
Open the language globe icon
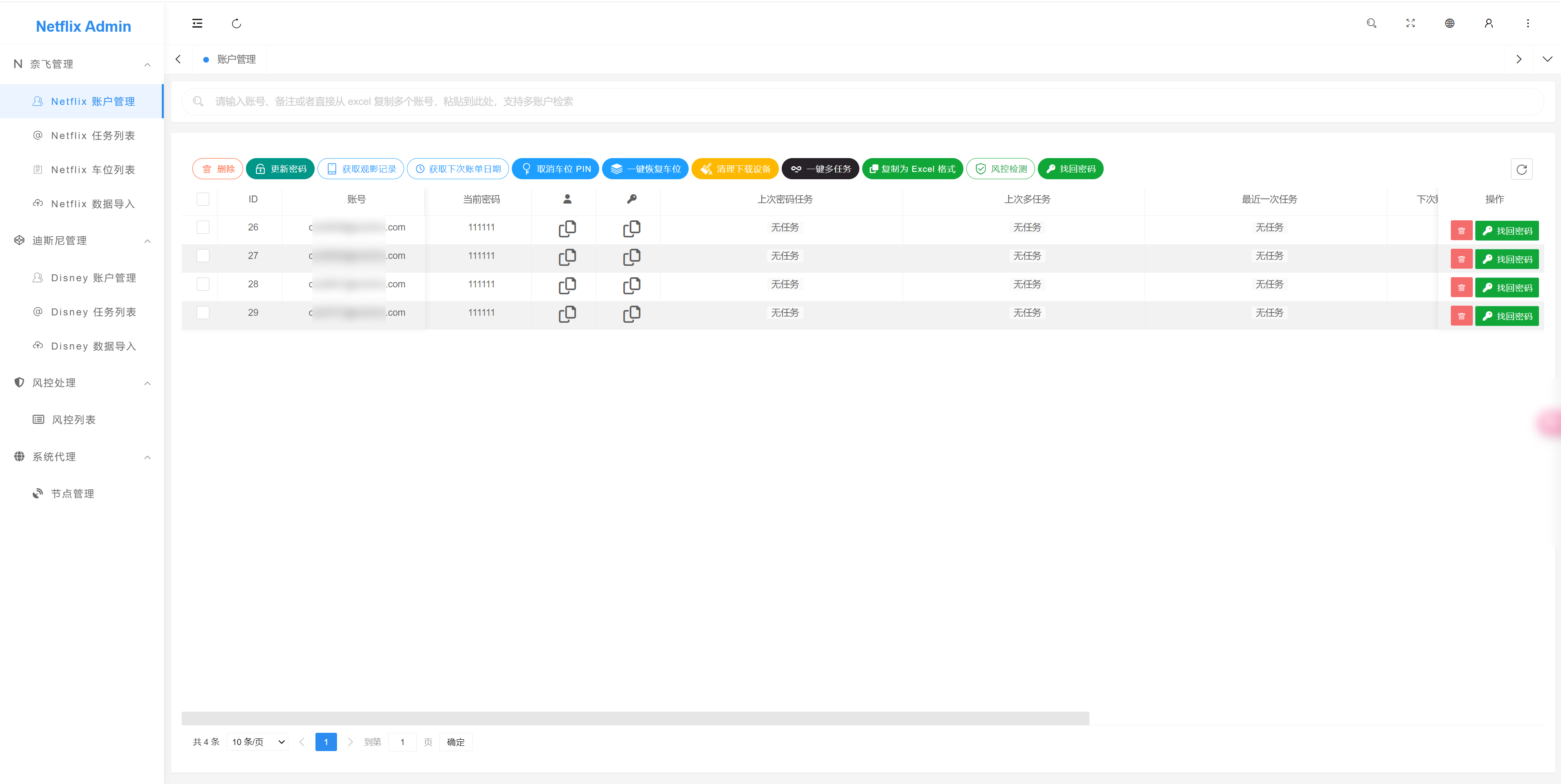point(1450,24)
